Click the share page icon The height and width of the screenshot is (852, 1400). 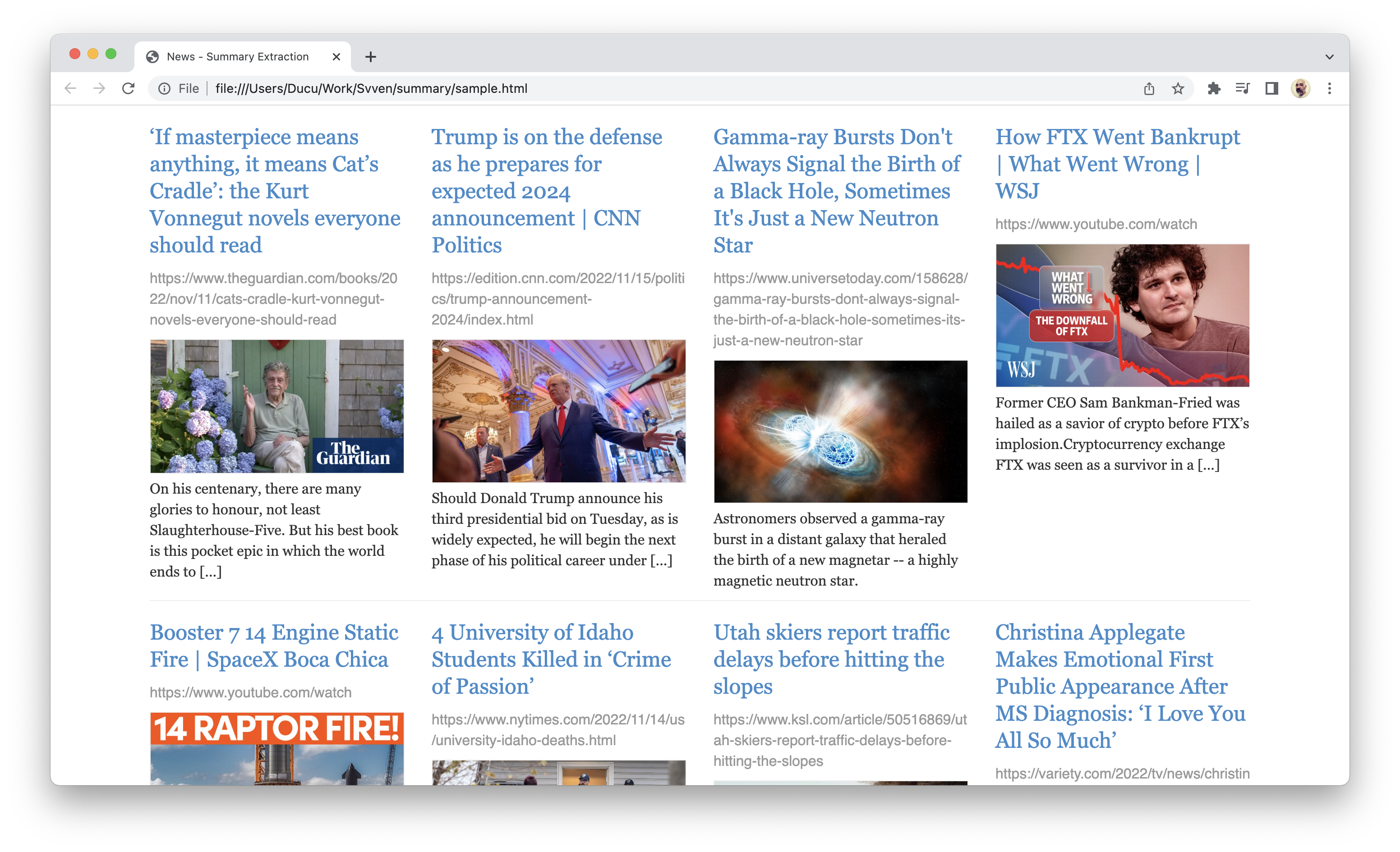tap(1149, 89)
